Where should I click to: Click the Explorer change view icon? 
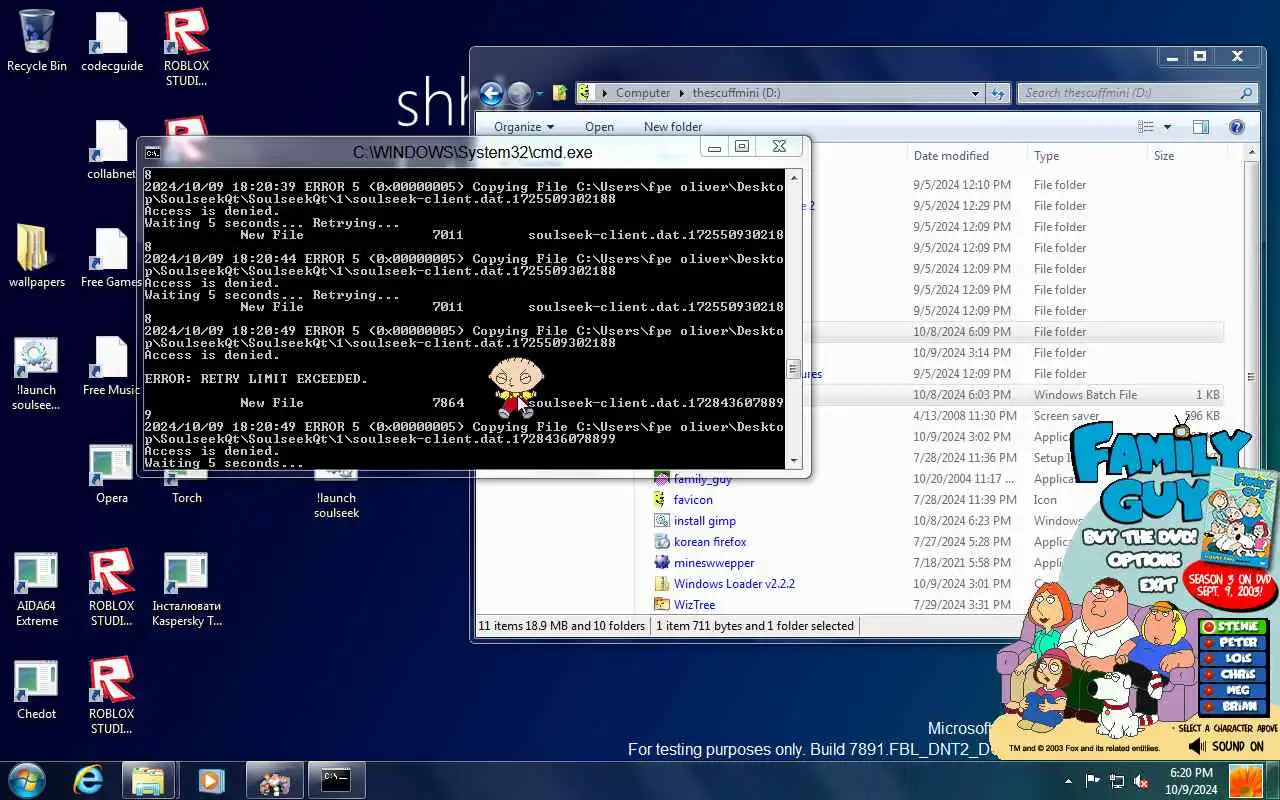1146,127
